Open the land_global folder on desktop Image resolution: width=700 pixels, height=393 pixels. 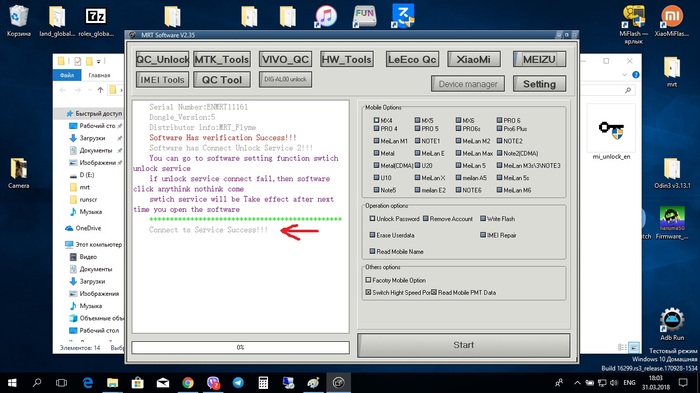57,20
